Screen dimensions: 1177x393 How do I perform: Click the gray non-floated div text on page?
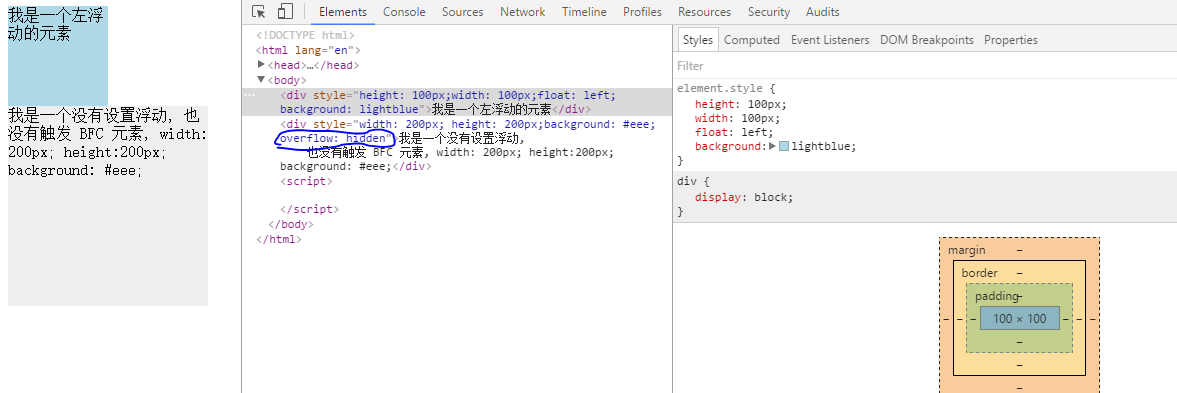pyautogui.click(x=107, y=143)
